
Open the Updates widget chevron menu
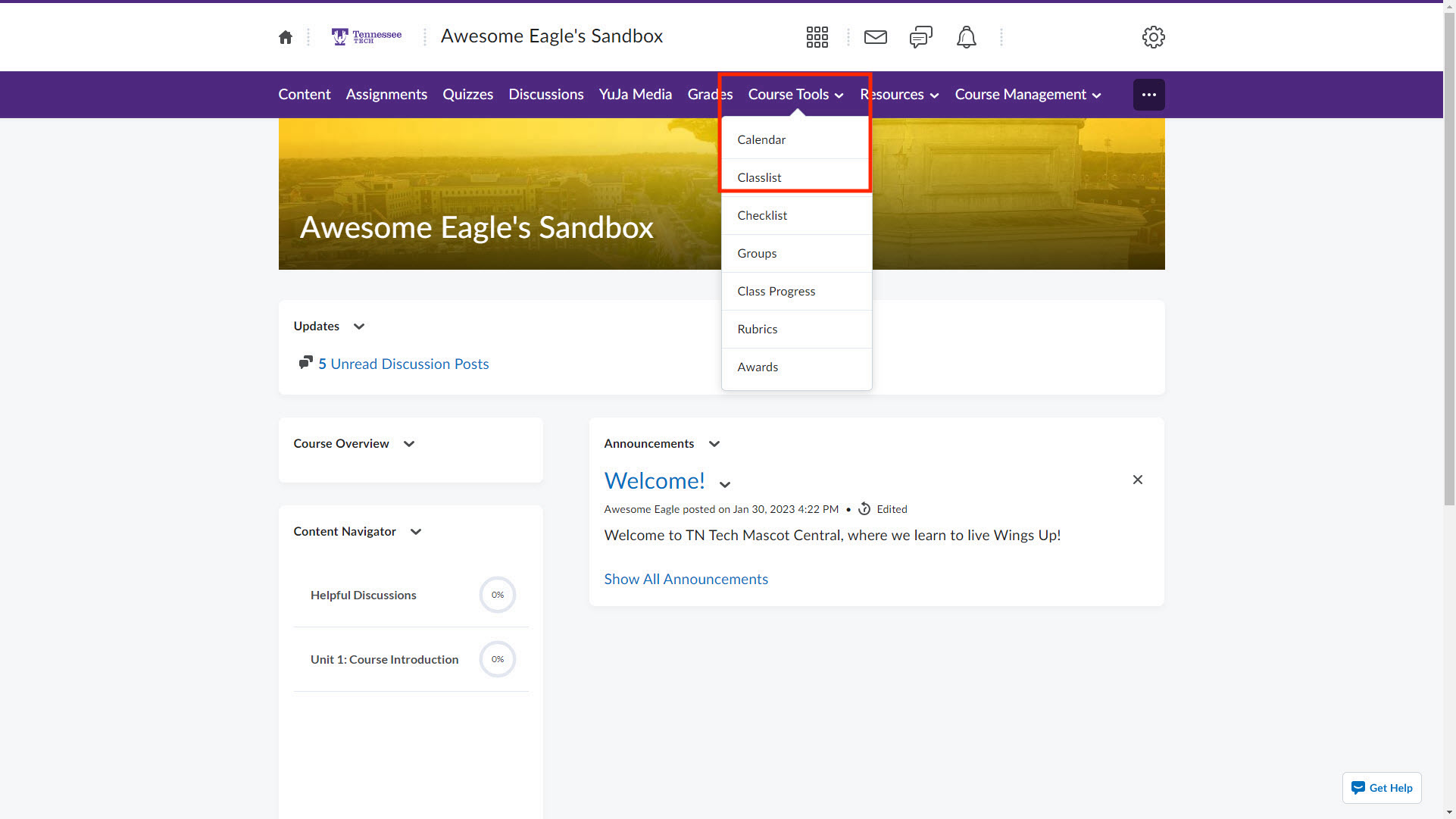[x=359, y=327]
